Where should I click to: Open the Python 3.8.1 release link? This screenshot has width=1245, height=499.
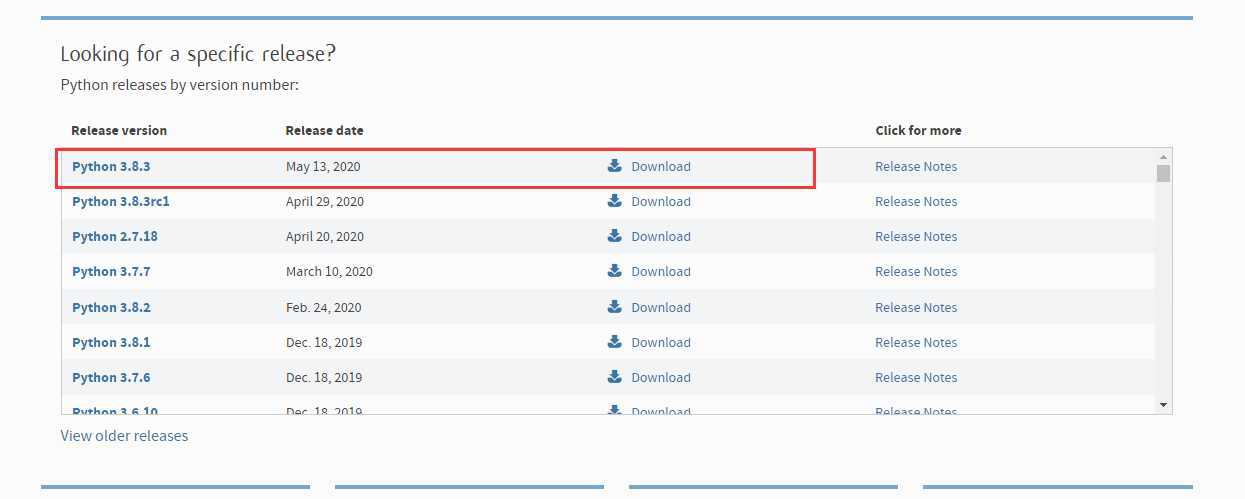(x=111, y=343)
